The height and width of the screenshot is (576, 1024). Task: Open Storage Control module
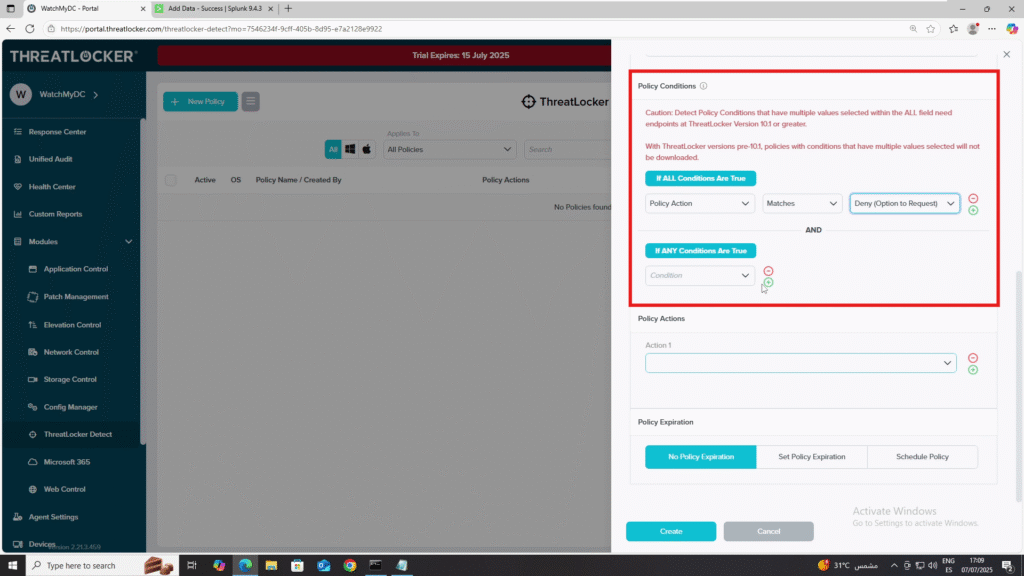[x=69, y=379]
